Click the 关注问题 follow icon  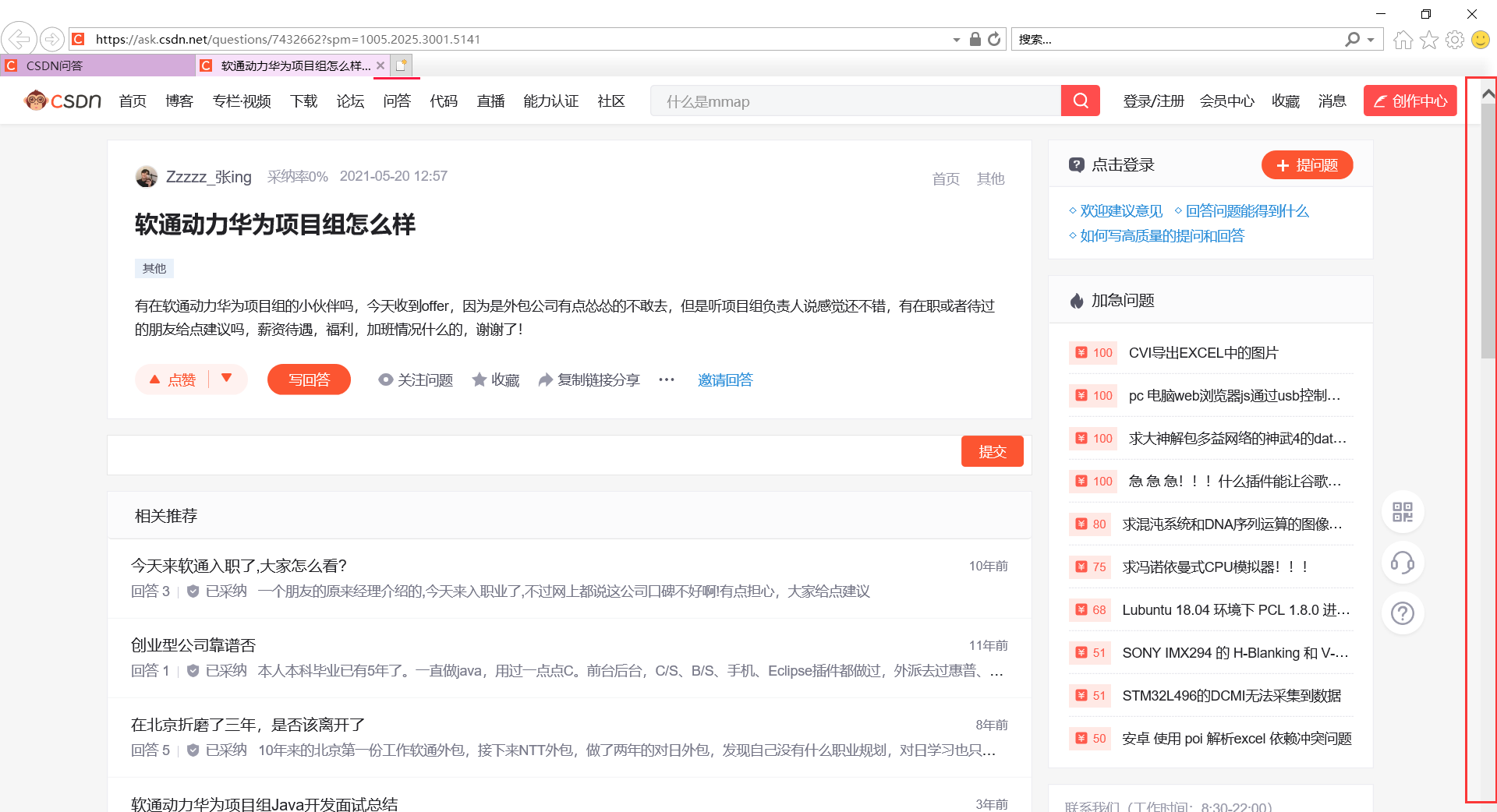[x=385, y=380]
